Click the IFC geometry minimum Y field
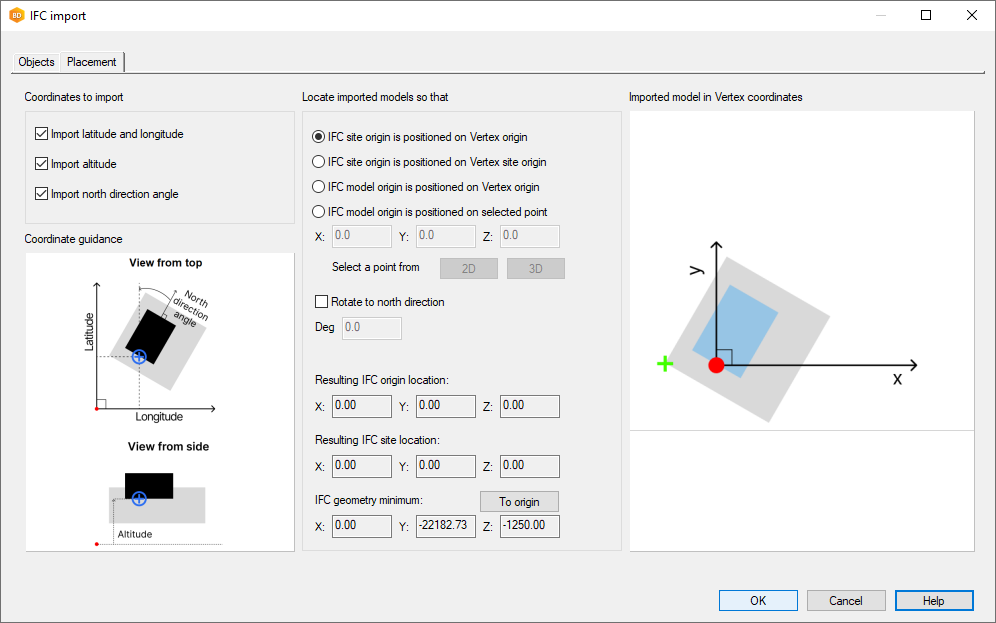Viewport: 996px width, 623px height. [x=446, y=526]
